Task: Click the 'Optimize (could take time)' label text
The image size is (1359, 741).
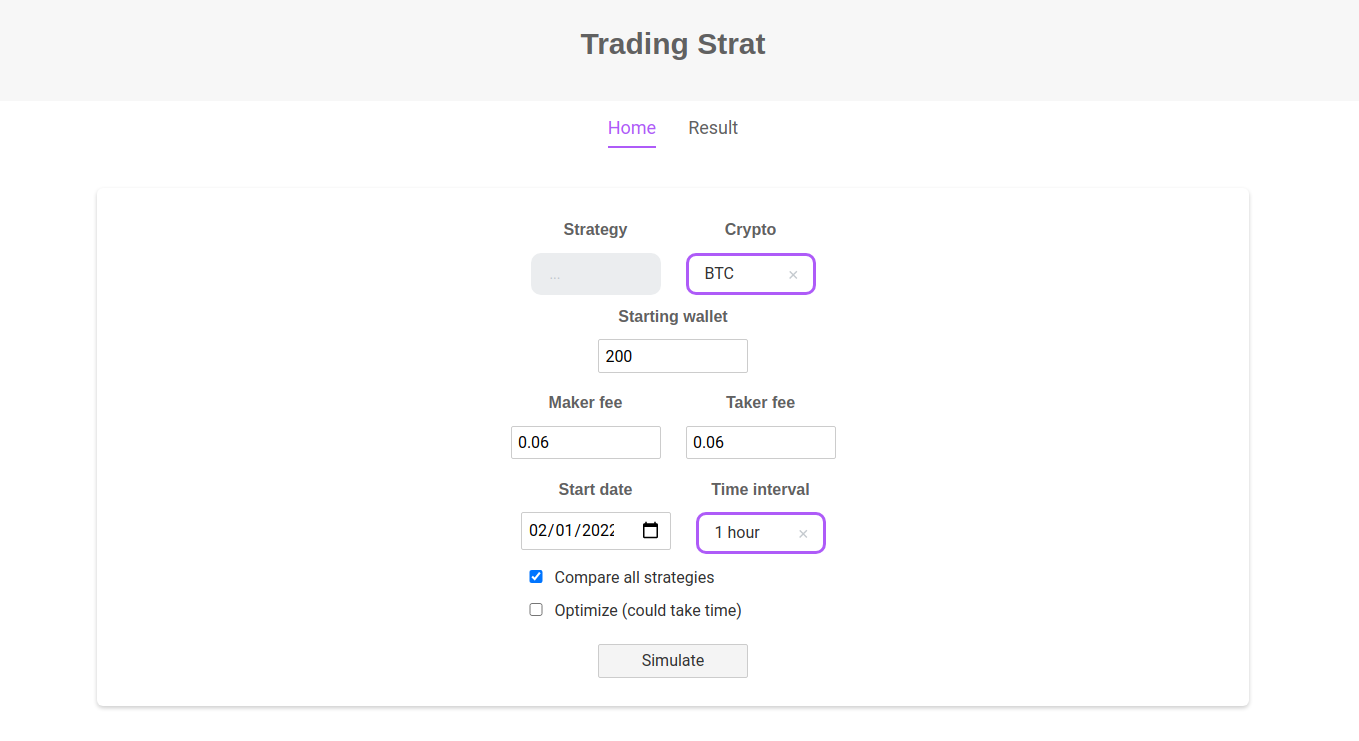Action: (648, 610)
